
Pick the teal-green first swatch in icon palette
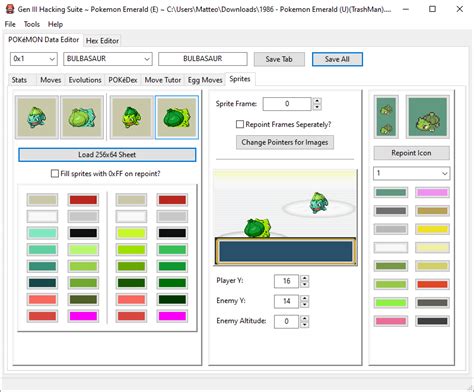(x=391, y=192)
